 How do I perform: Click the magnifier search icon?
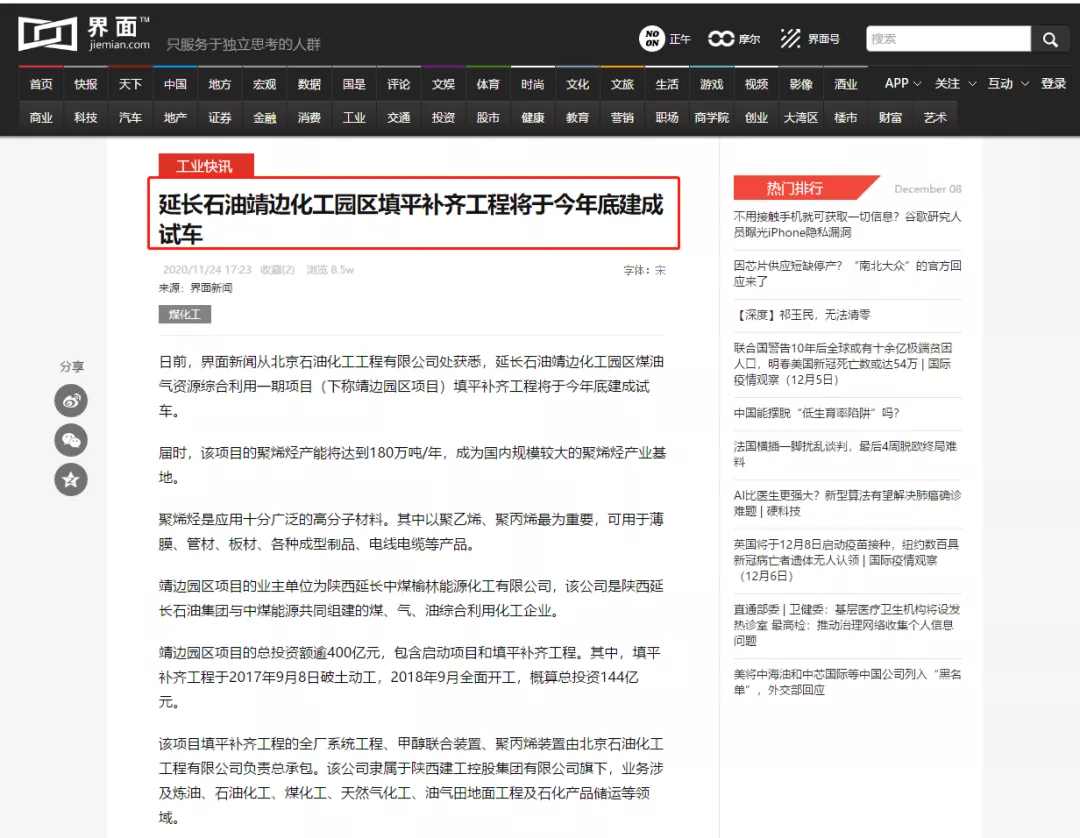[1050, 39]
